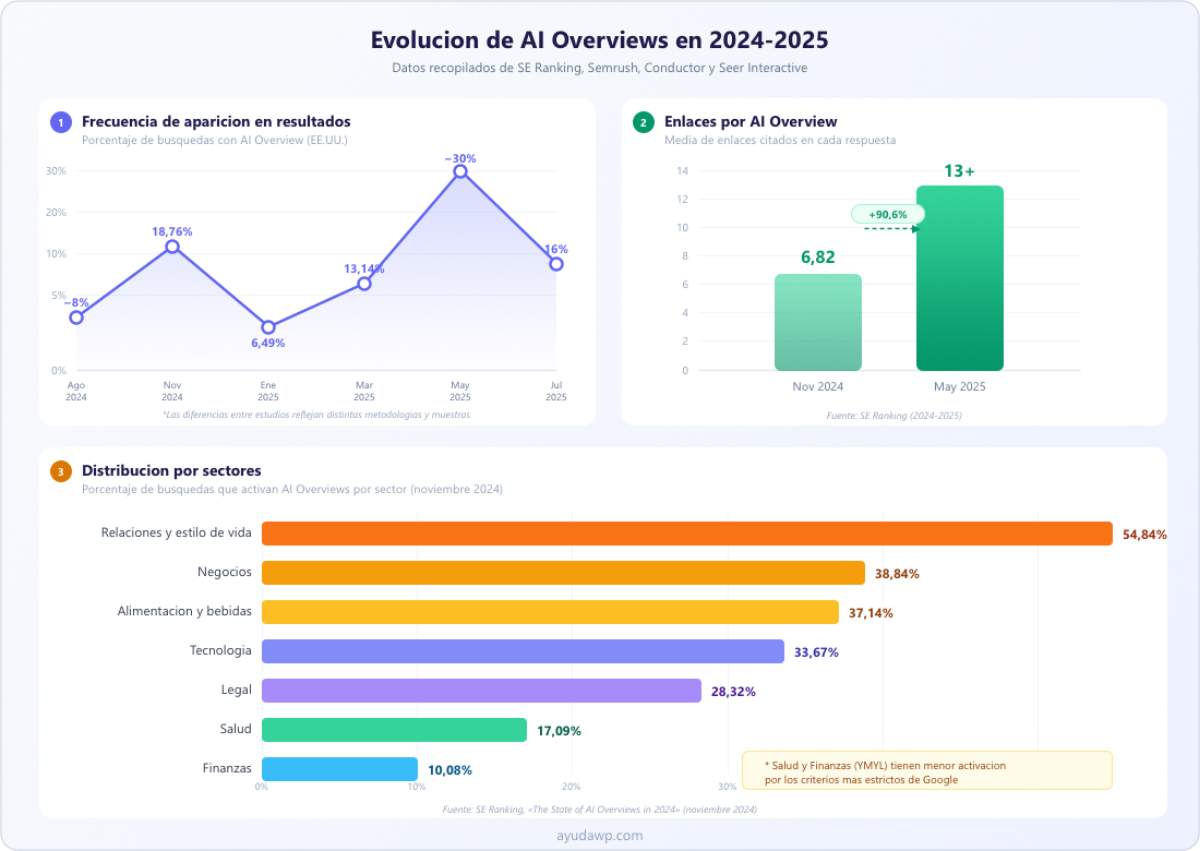This screenshot has height=851, width=1200.
Task: Click the ayudawp.com link at the bottom
Action: tap(600, 835)
